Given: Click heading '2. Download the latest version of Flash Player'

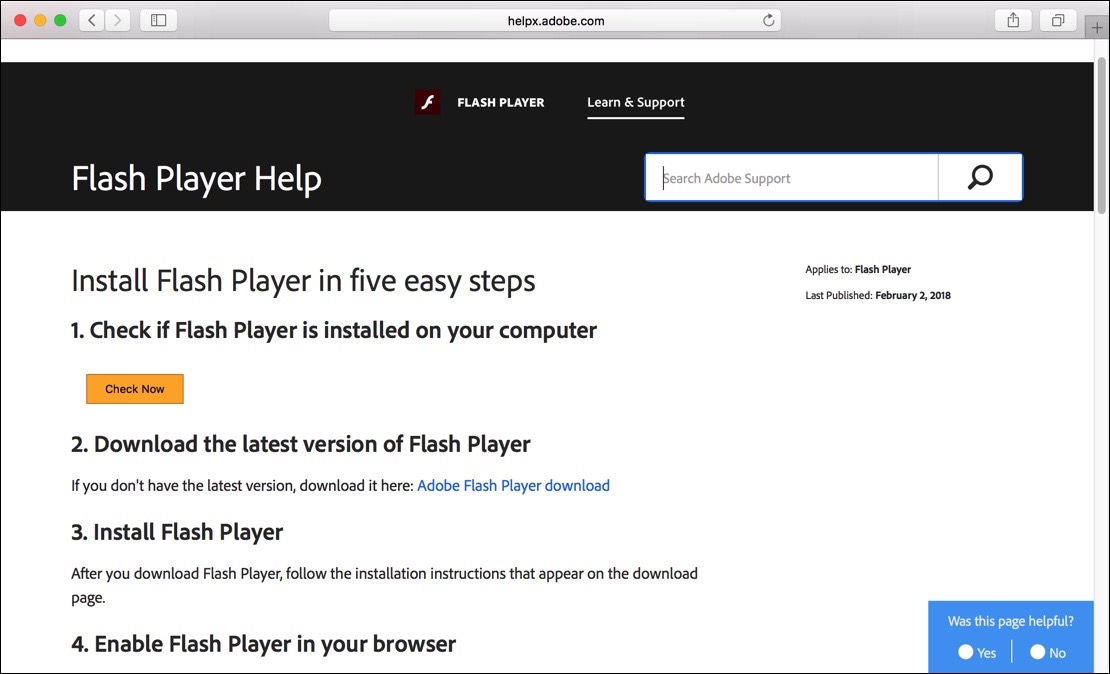Looking at the screenshot, I should [x=301, y=444].
